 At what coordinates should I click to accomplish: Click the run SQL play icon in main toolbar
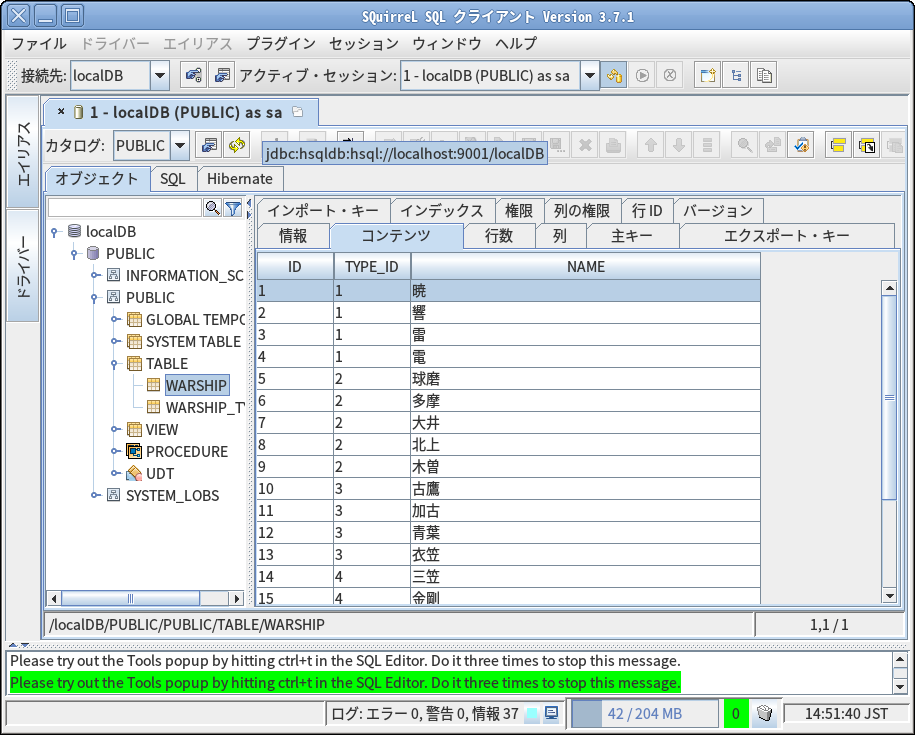(x=642, y=75)
